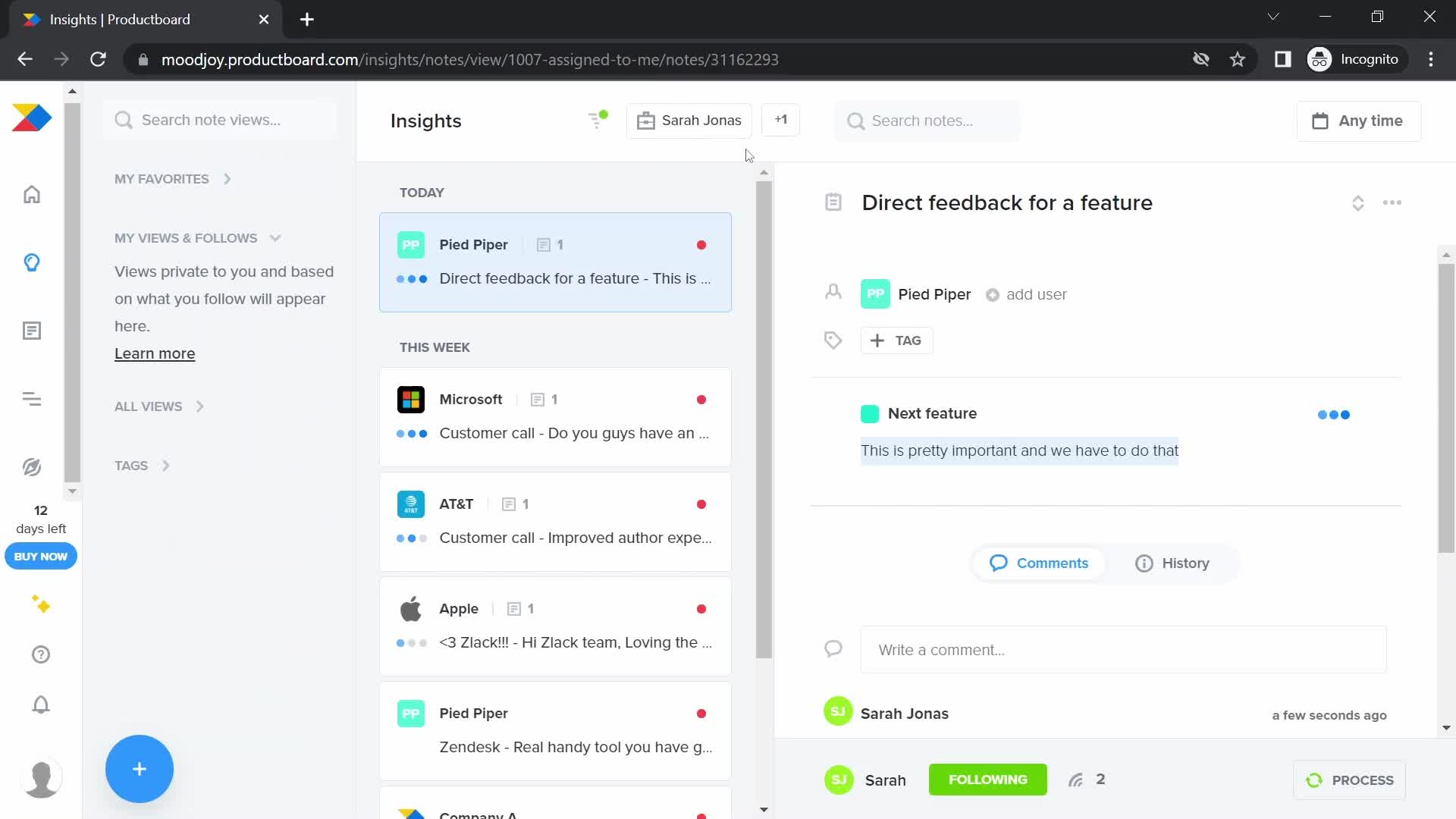Viewport: 1456px width, 819px height.
Task: Expand the TAGS section
Action: [x=142, y=466]
